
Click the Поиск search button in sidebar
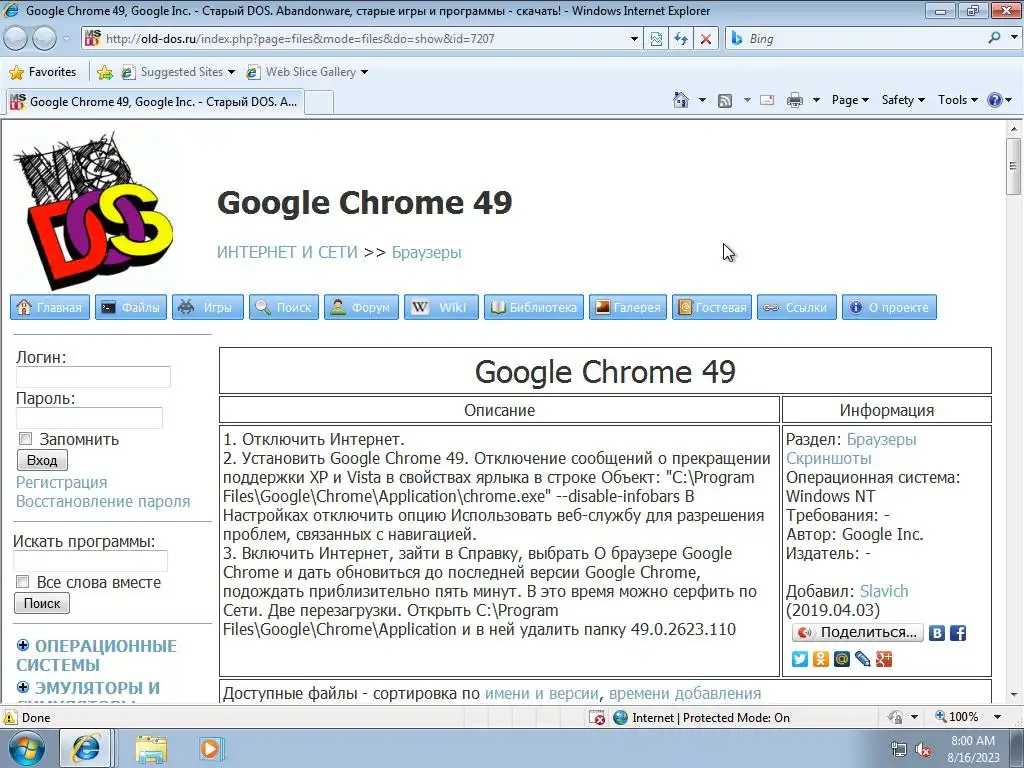click(x=42, y=603)
